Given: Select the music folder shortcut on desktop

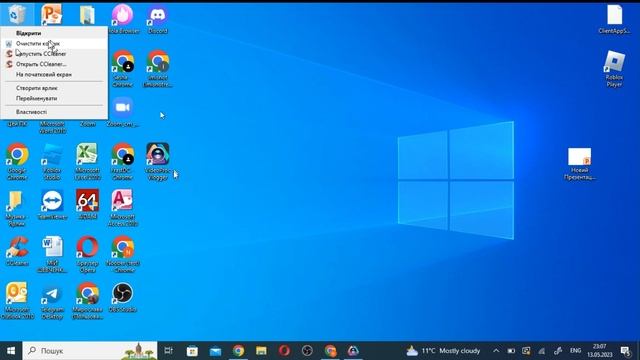Looking at the screenshot, I should click(17, 207).
